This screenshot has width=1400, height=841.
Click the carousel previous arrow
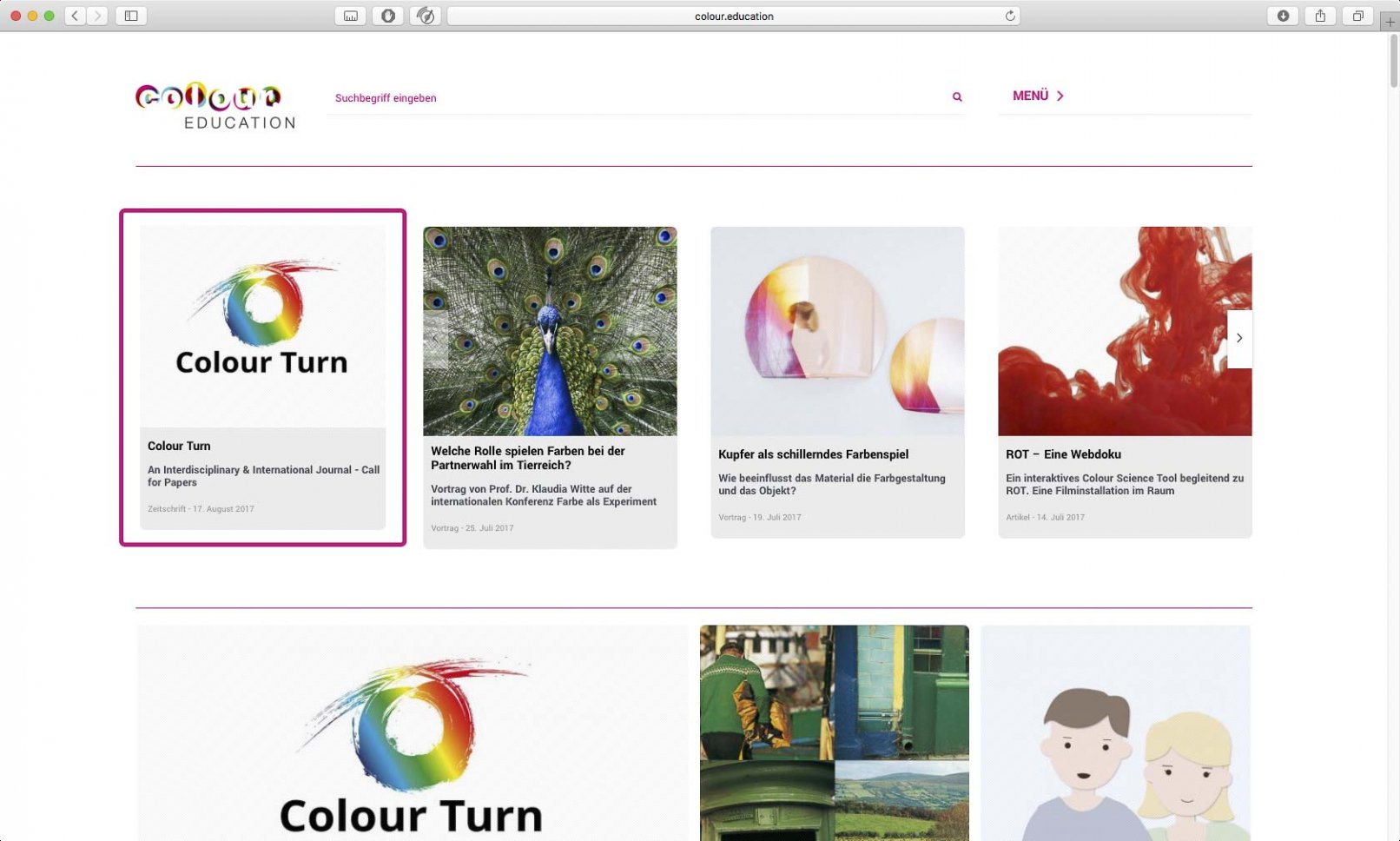[436, 338]
